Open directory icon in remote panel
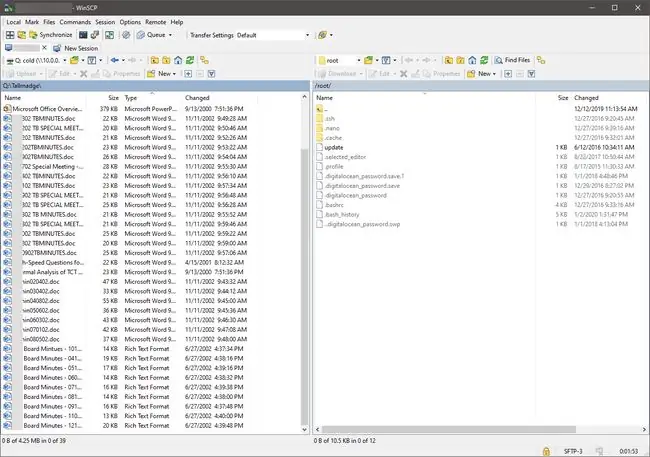650x457 pixels. 368,61
